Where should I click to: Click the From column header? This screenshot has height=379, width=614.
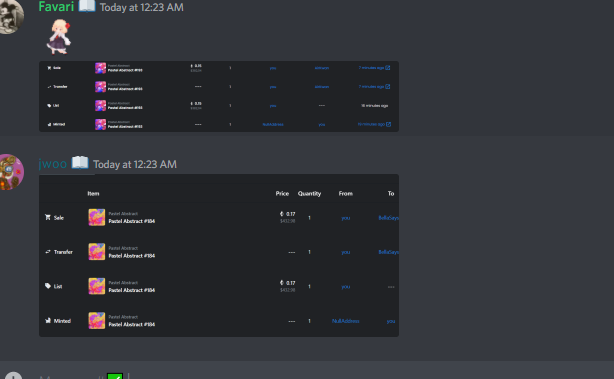point(345,193)
